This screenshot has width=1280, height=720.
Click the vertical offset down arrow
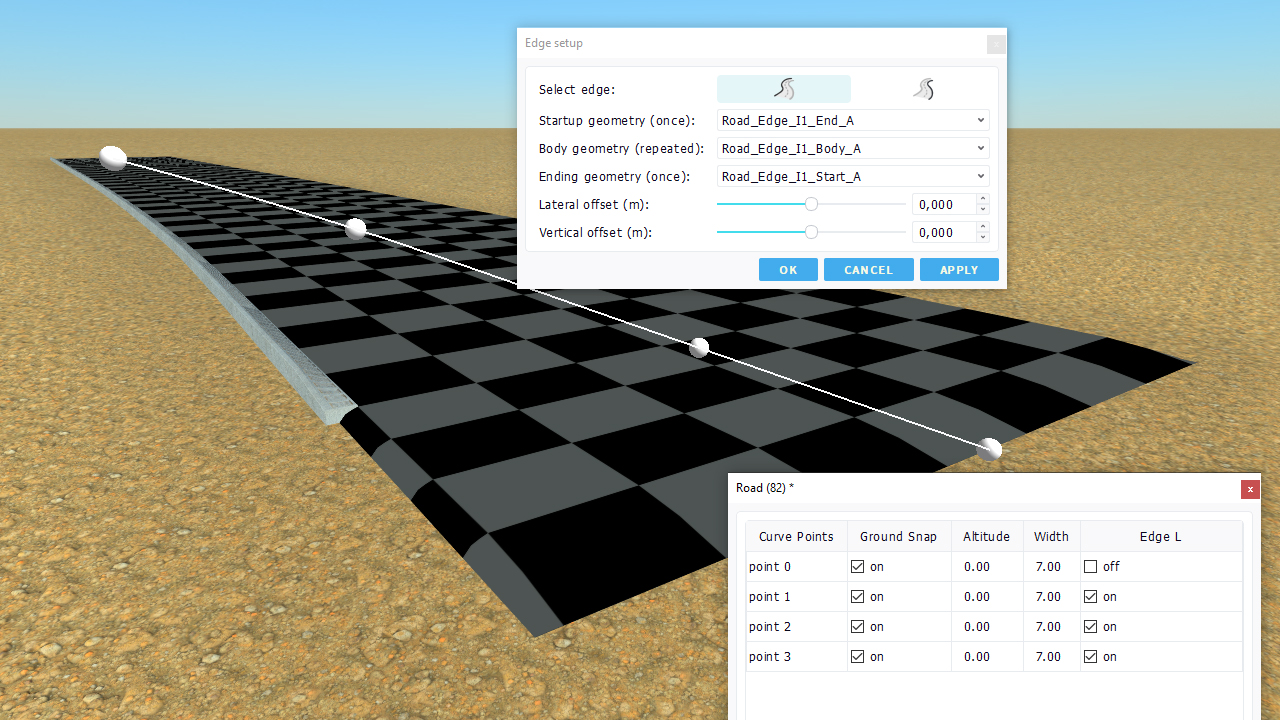[x=983, y=237]
